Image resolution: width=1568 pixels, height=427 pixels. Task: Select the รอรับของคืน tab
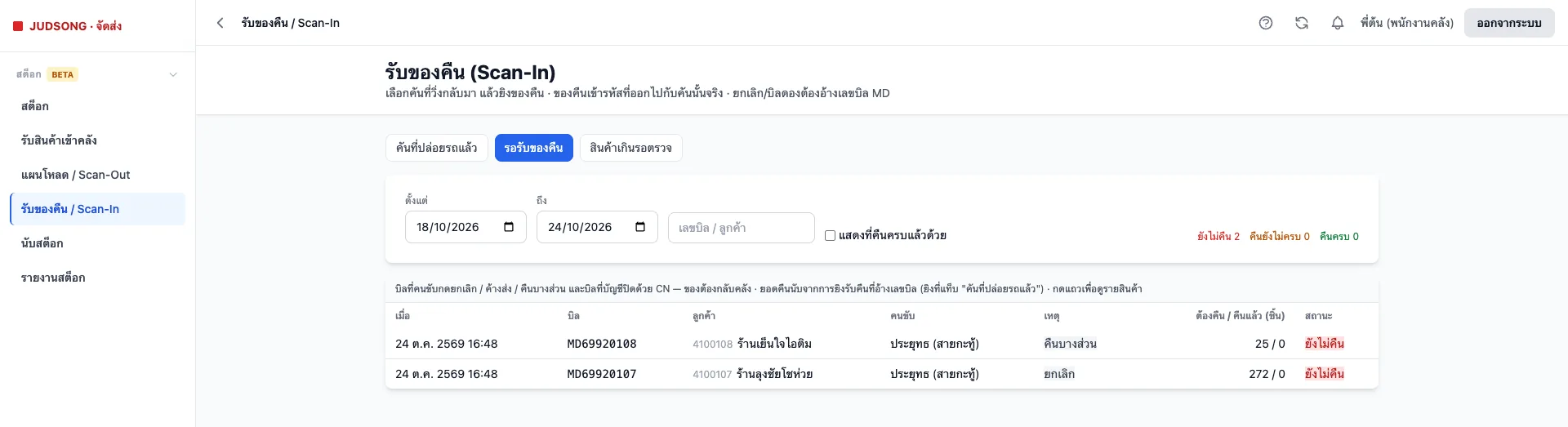[x=533, y=148]
